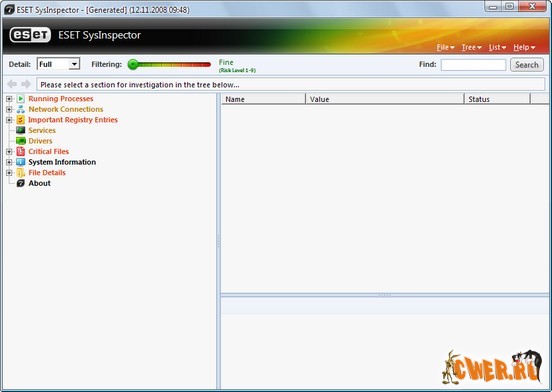Select Drivers in the tree

[x=40, y=141]
